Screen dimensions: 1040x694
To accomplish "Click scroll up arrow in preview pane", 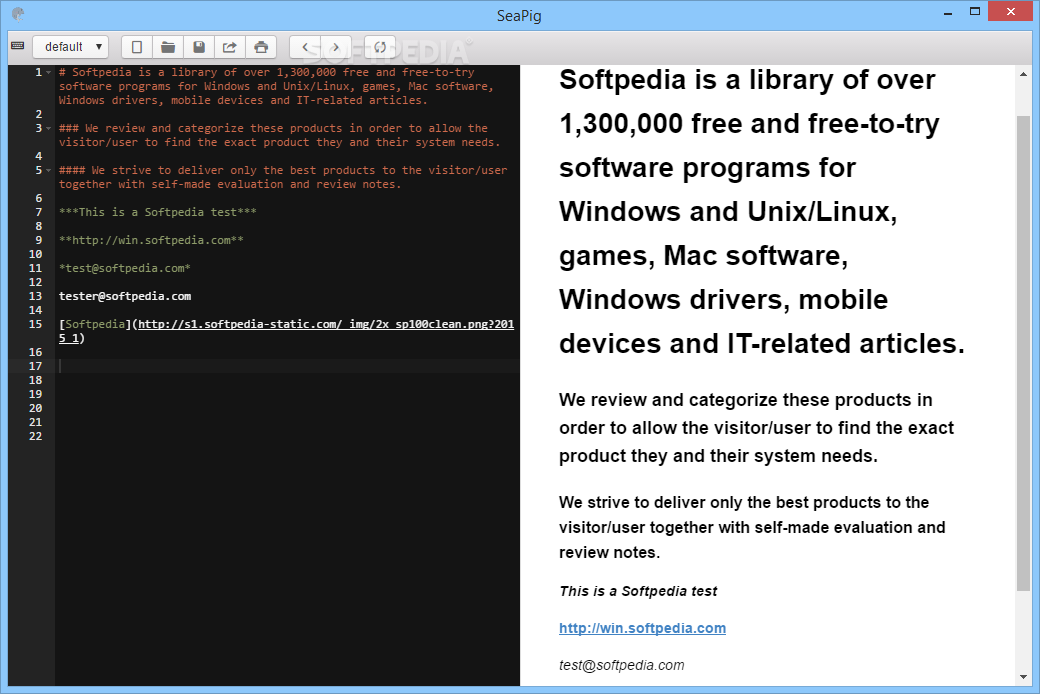I will coord(1023,74).
